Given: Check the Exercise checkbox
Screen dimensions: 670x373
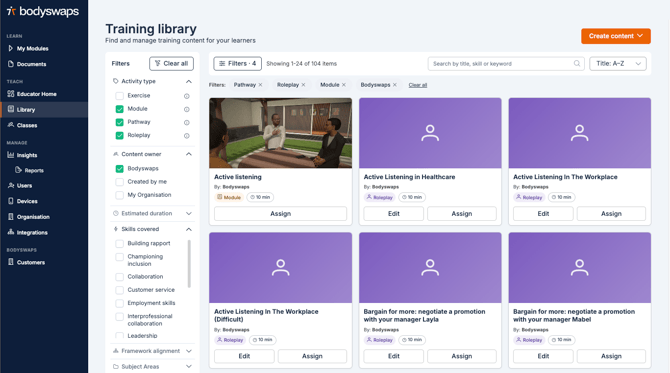Looking at the screenshot, I should pos(120,96).
